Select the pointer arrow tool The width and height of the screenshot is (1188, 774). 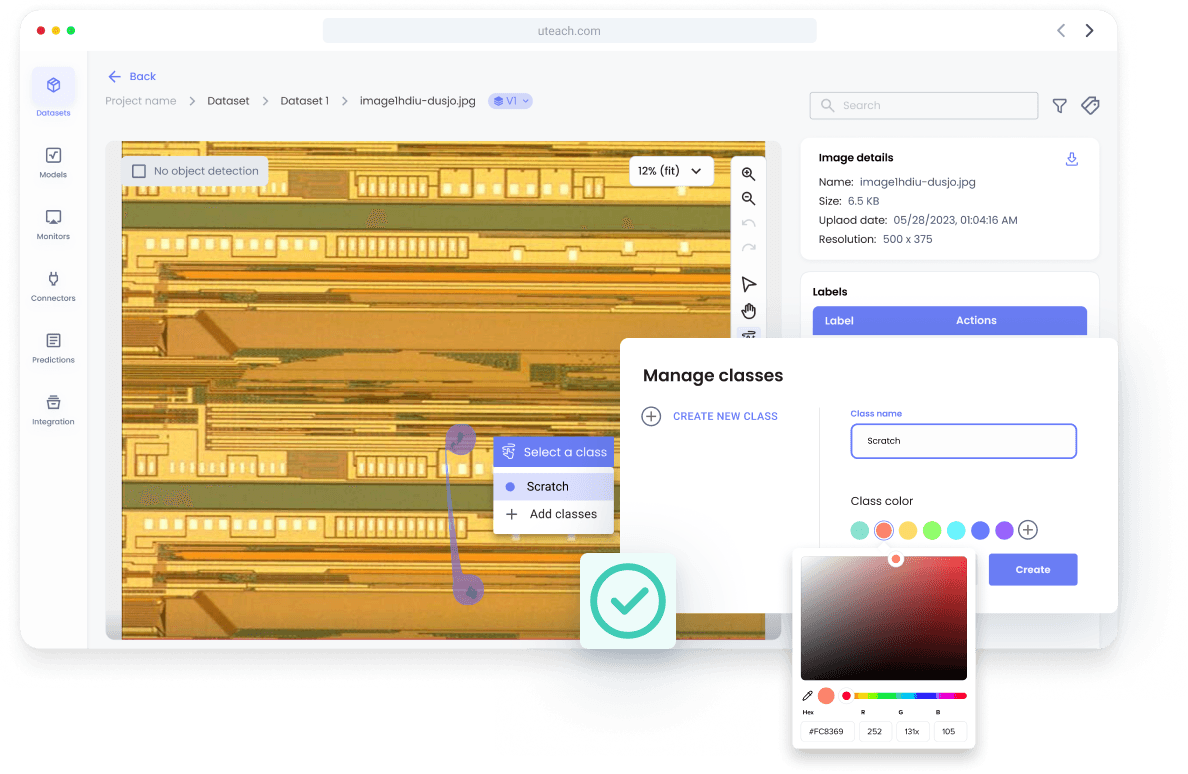tap(748, 285)
